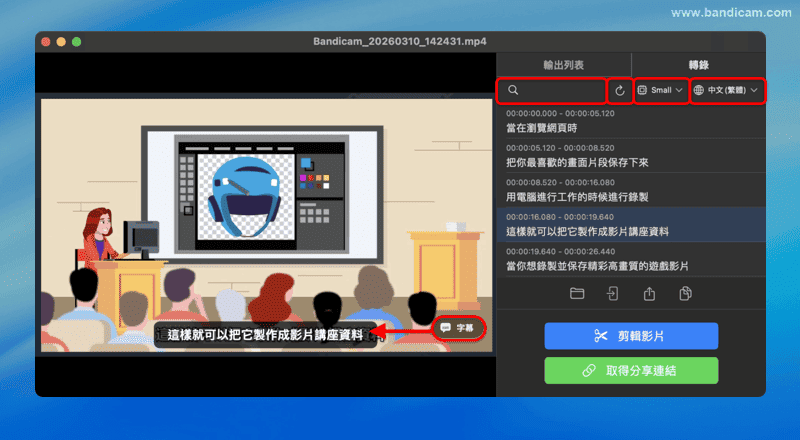Viewport: 800px width, 440px height.
Task: Open the Small model size dropdown
Action: [660, 91]
